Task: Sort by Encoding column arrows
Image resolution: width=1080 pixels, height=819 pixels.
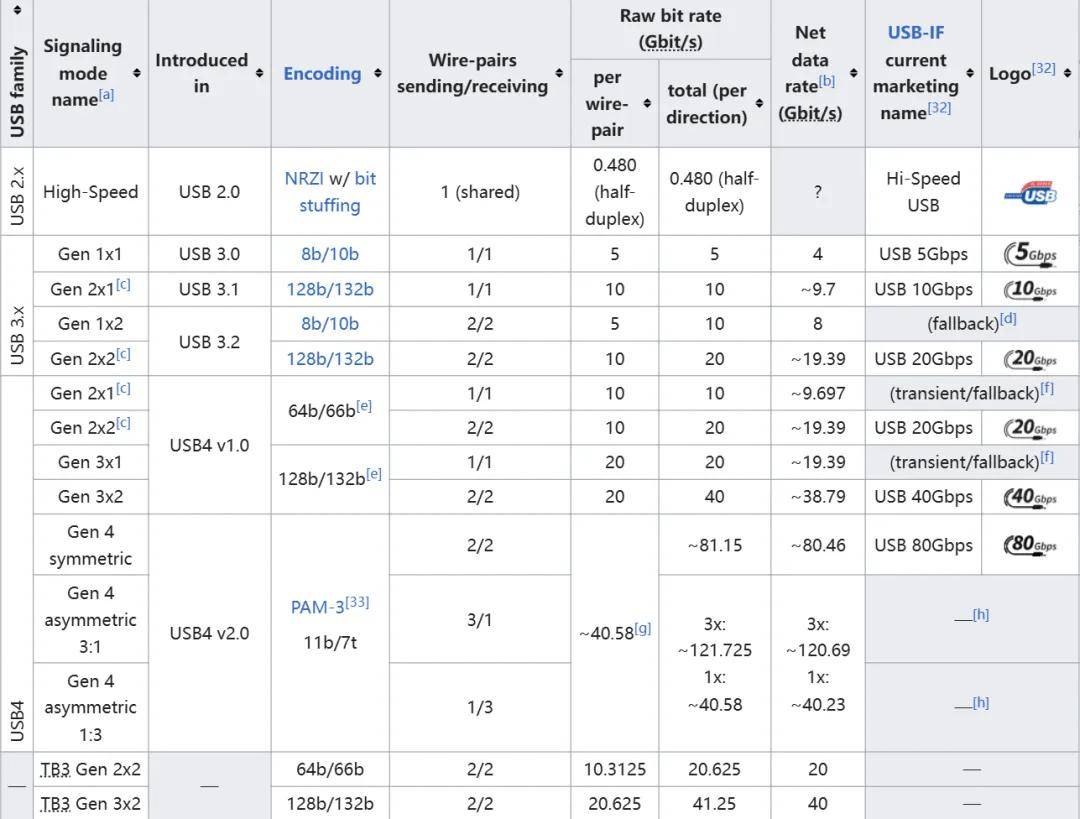Action: tap(378, 73)
